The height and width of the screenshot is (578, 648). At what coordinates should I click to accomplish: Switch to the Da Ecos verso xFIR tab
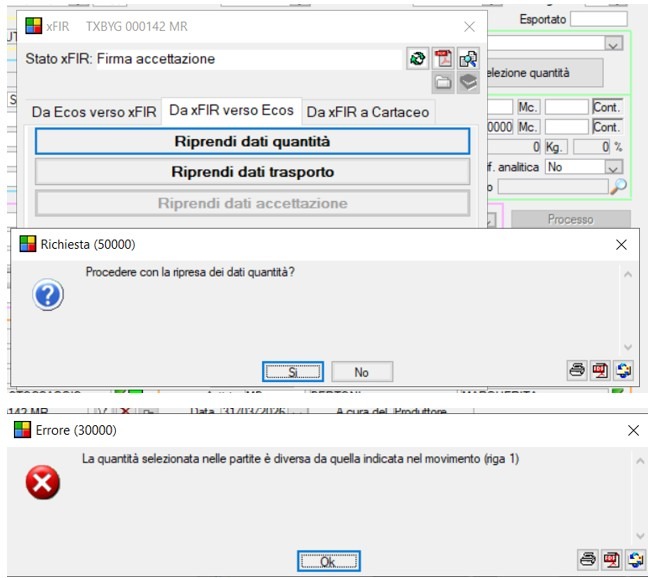93,112
